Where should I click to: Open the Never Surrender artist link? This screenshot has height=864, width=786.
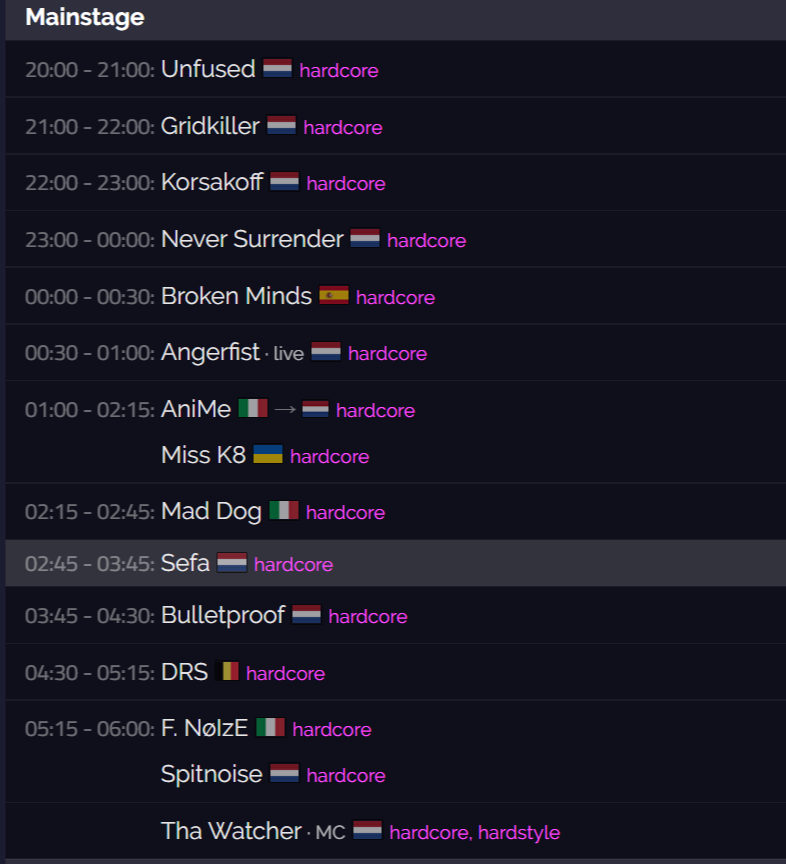pyautogui.click(x=252, y=239)
